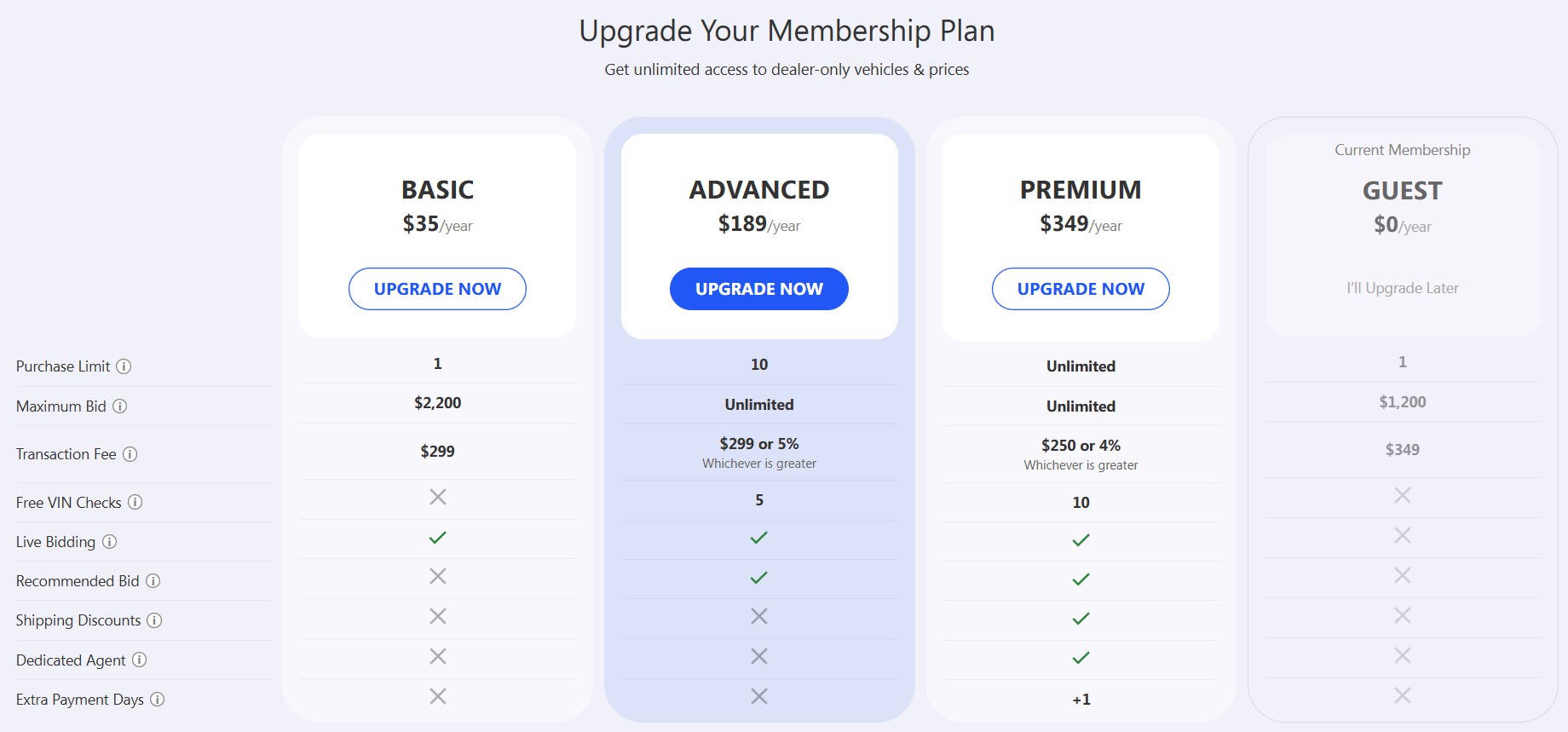Open the Purchase Limit info tooltip

(x=124, y=366)
